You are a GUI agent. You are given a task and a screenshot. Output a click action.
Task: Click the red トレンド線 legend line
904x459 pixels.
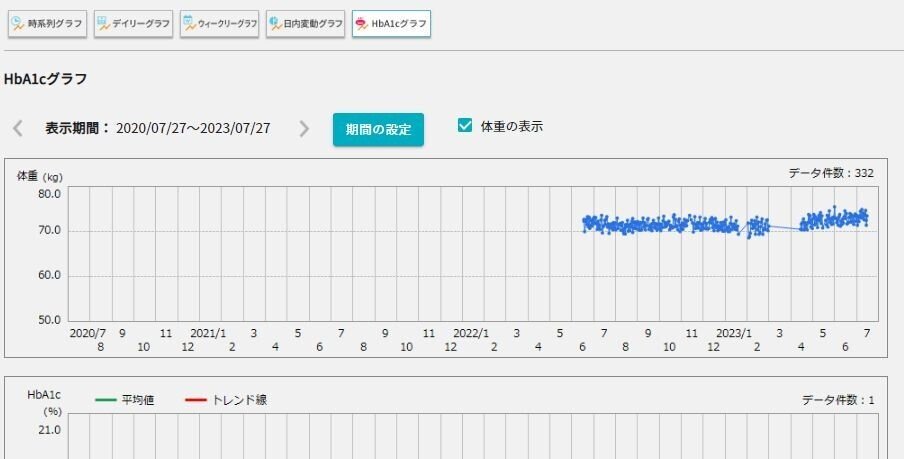[x=196, y=400]
